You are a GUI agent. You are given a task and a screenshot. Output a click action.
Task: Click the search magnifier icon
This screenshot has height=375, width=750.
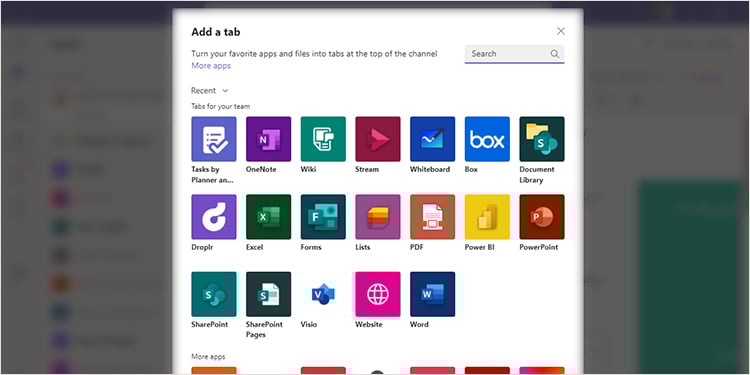click(x=555, y=54)
